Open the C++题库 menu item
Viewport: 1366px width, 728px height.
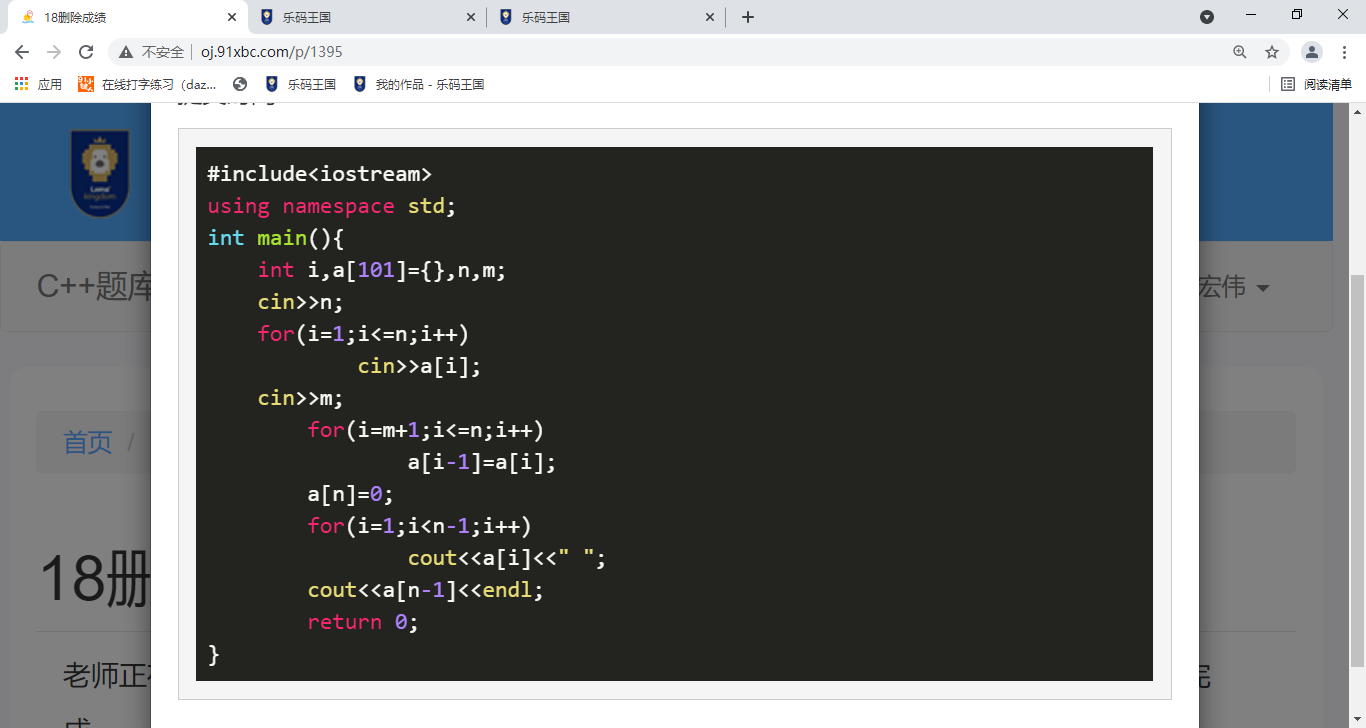[x=93, y=287]
